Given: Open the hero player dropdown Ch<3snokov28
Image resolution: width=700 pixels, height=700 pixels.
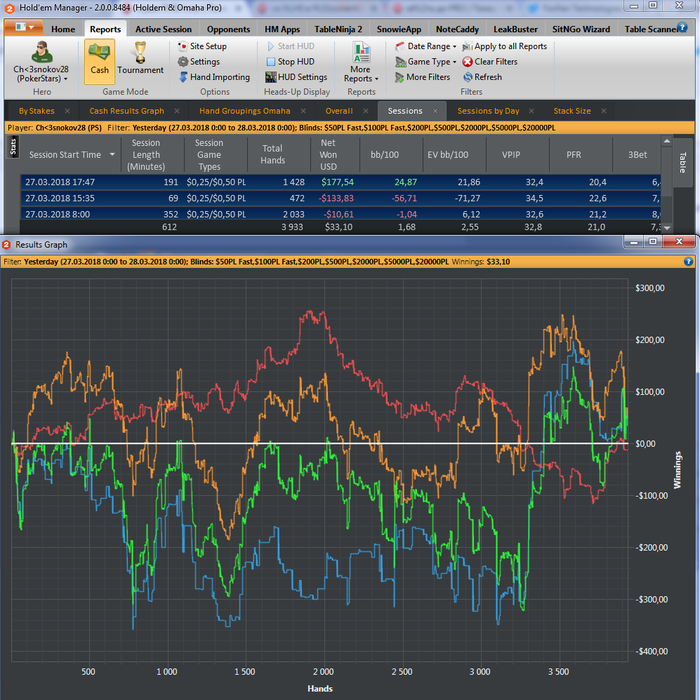Looking at the screenshot, I should click(41, 62).
